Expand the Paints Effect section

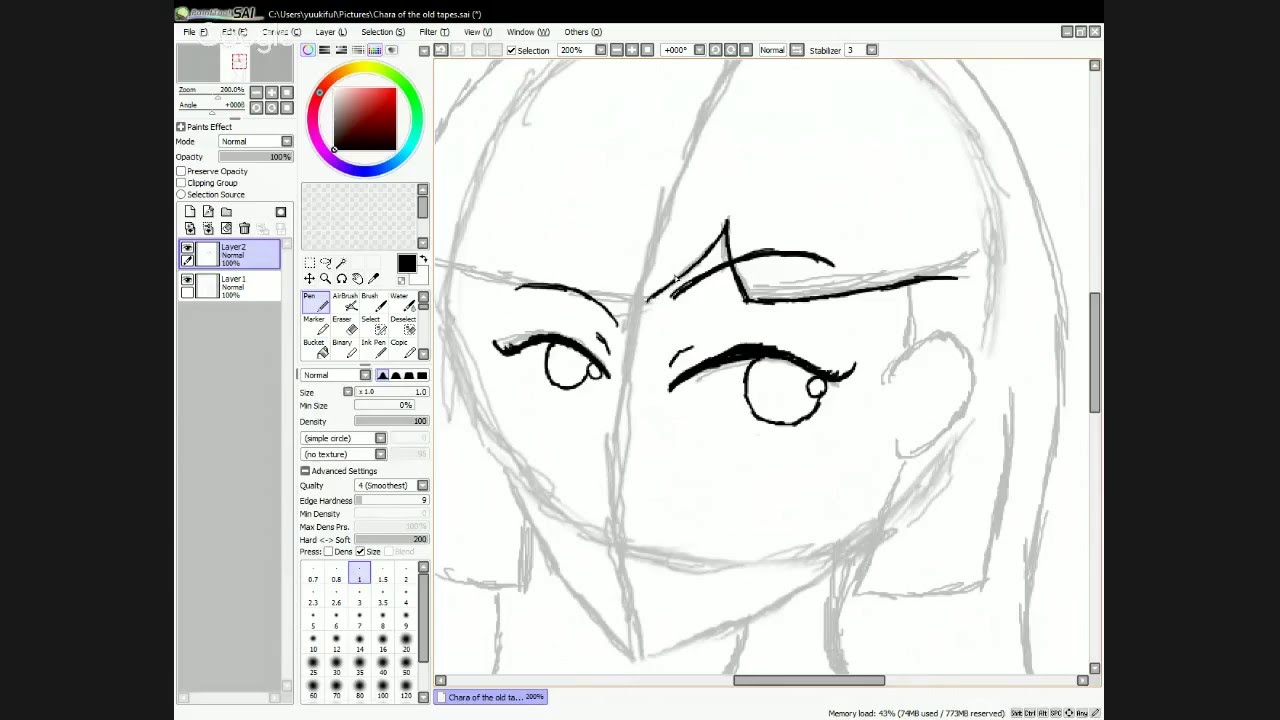pos(181,127)
